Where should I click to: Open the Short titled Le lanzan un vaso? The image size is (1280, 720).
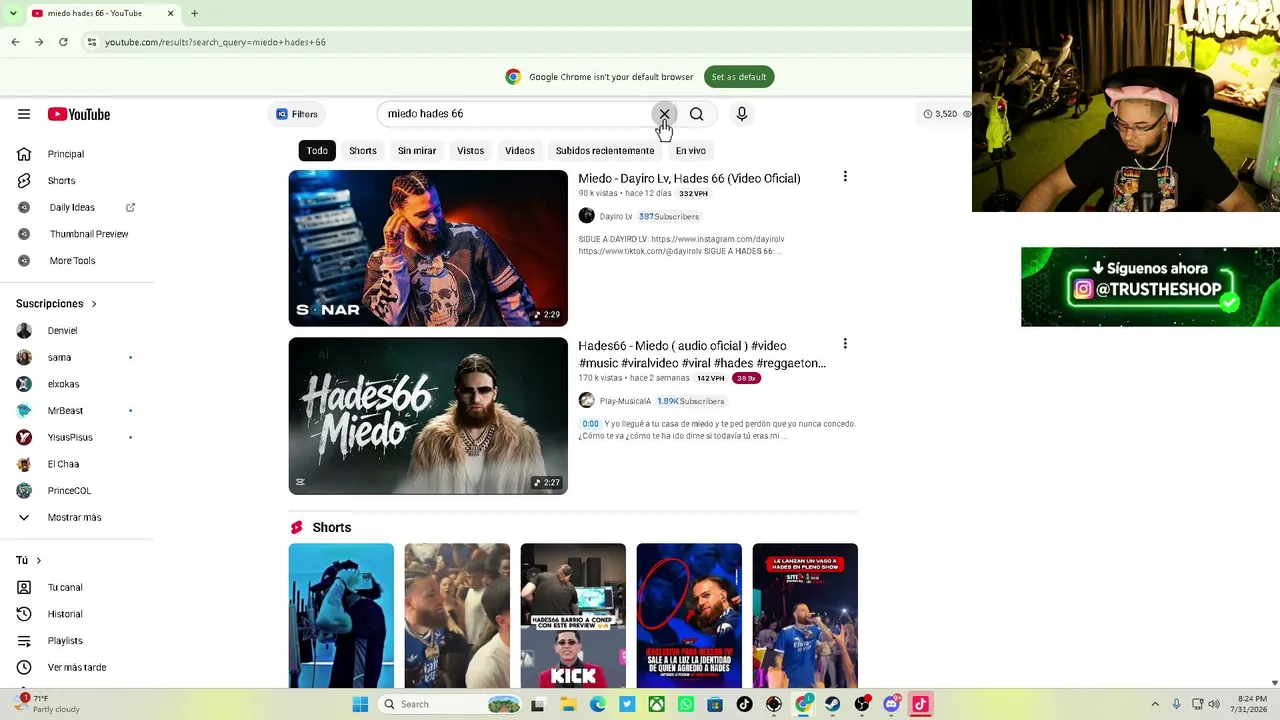coord(805,616)
